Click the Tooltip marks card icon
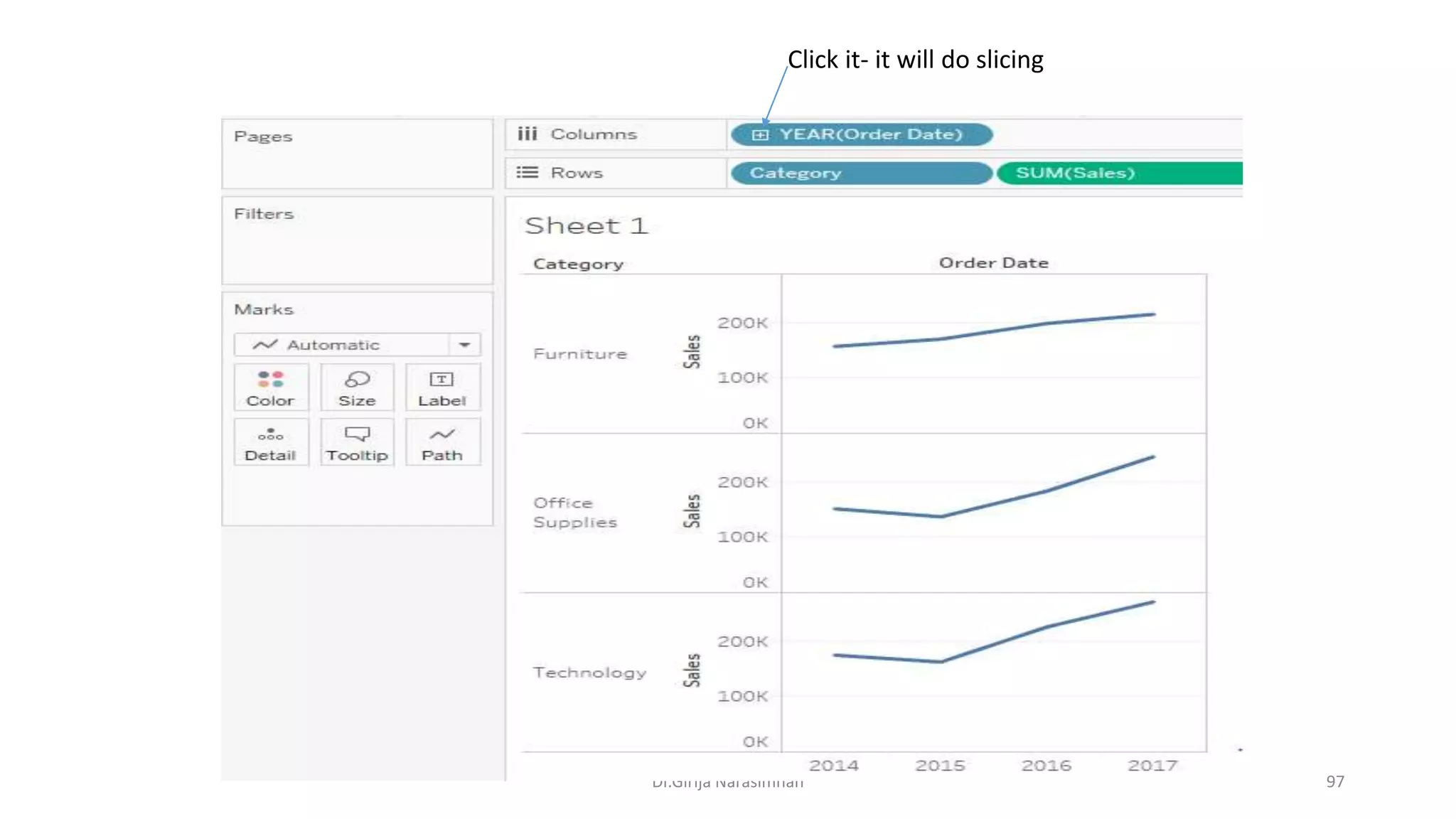Screen dimensions: 1456x819 [x=357, y=434]
